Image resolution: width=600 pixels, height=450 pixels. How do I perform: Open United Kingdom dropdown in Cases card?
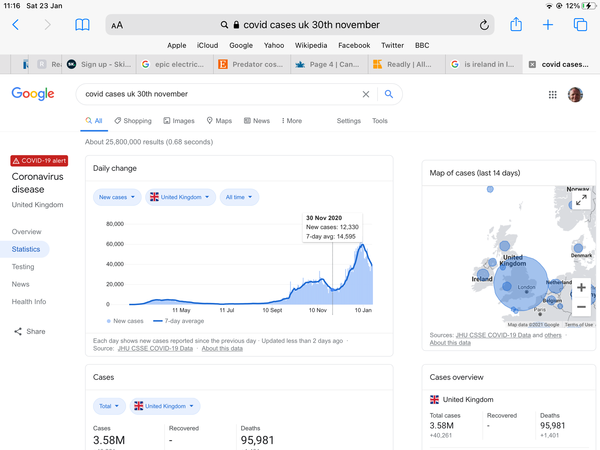click(x=165, y=406)
